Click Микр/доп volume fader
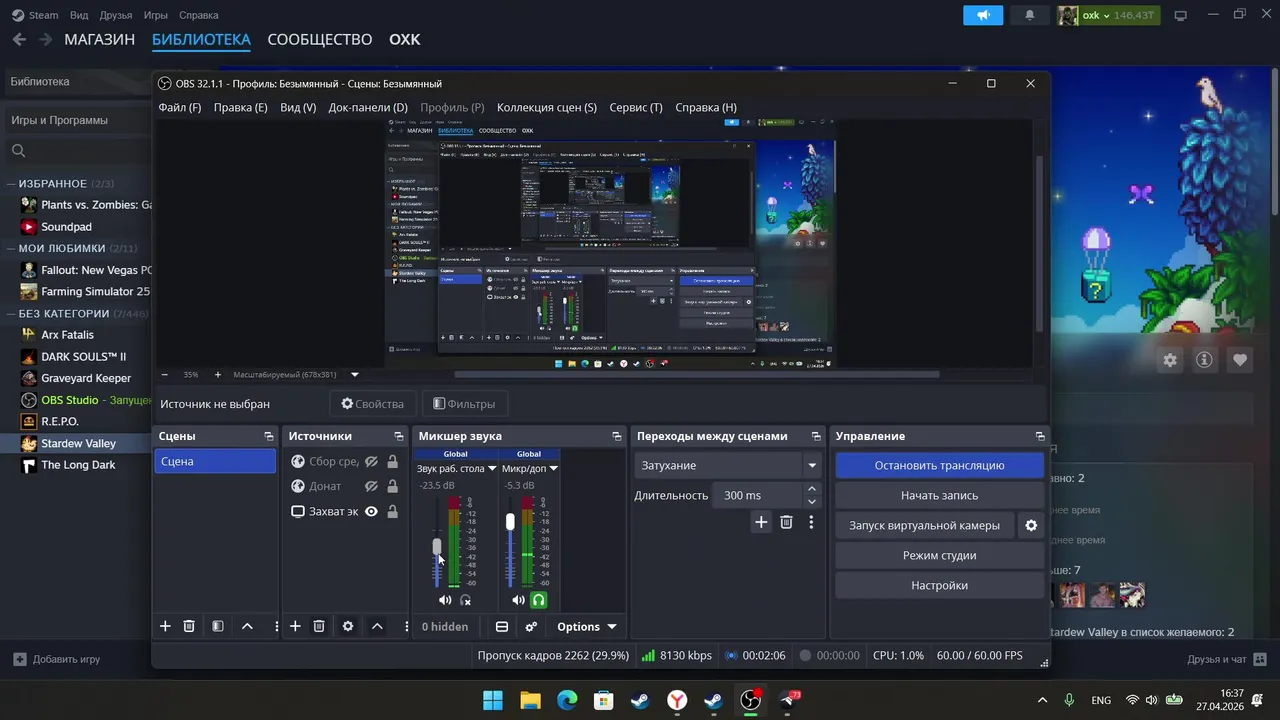The height and width of the screenshot is (720, 1280). (510, 522)
